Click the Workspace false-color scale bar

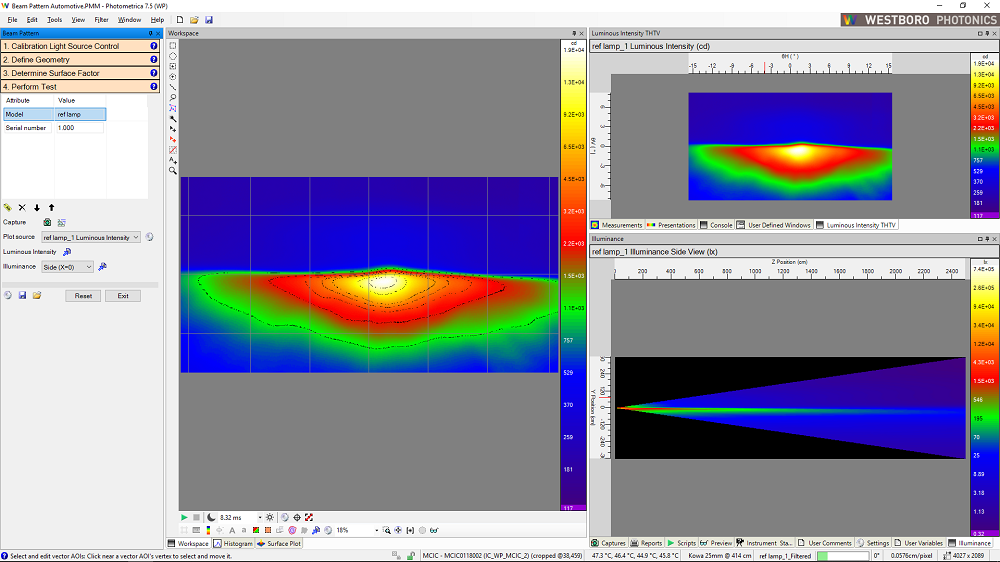[573, 276]
